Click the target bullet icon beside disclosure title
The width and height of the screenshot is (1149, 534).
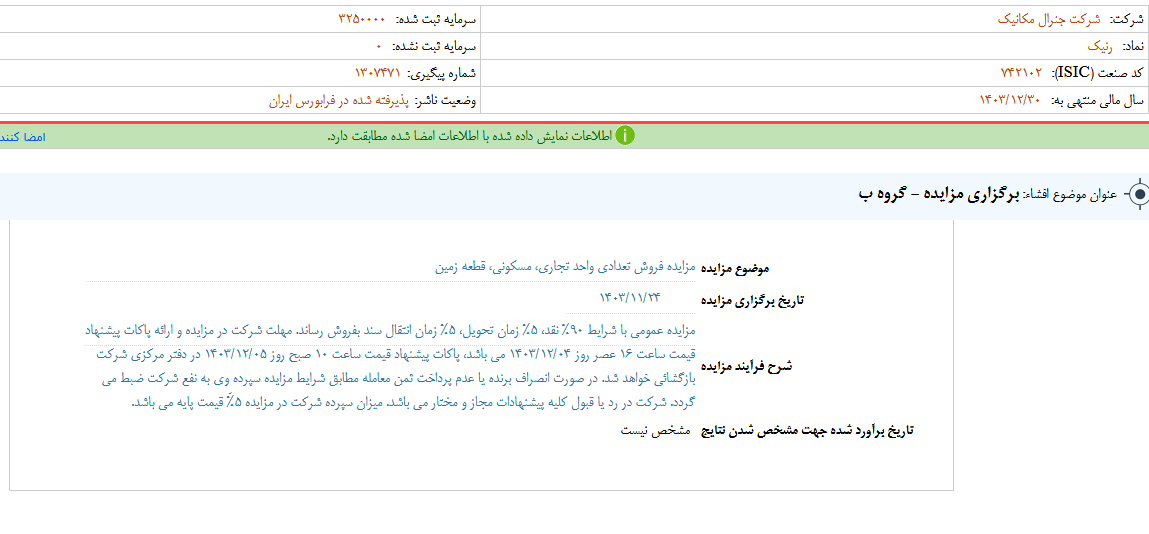point(1139,194)
